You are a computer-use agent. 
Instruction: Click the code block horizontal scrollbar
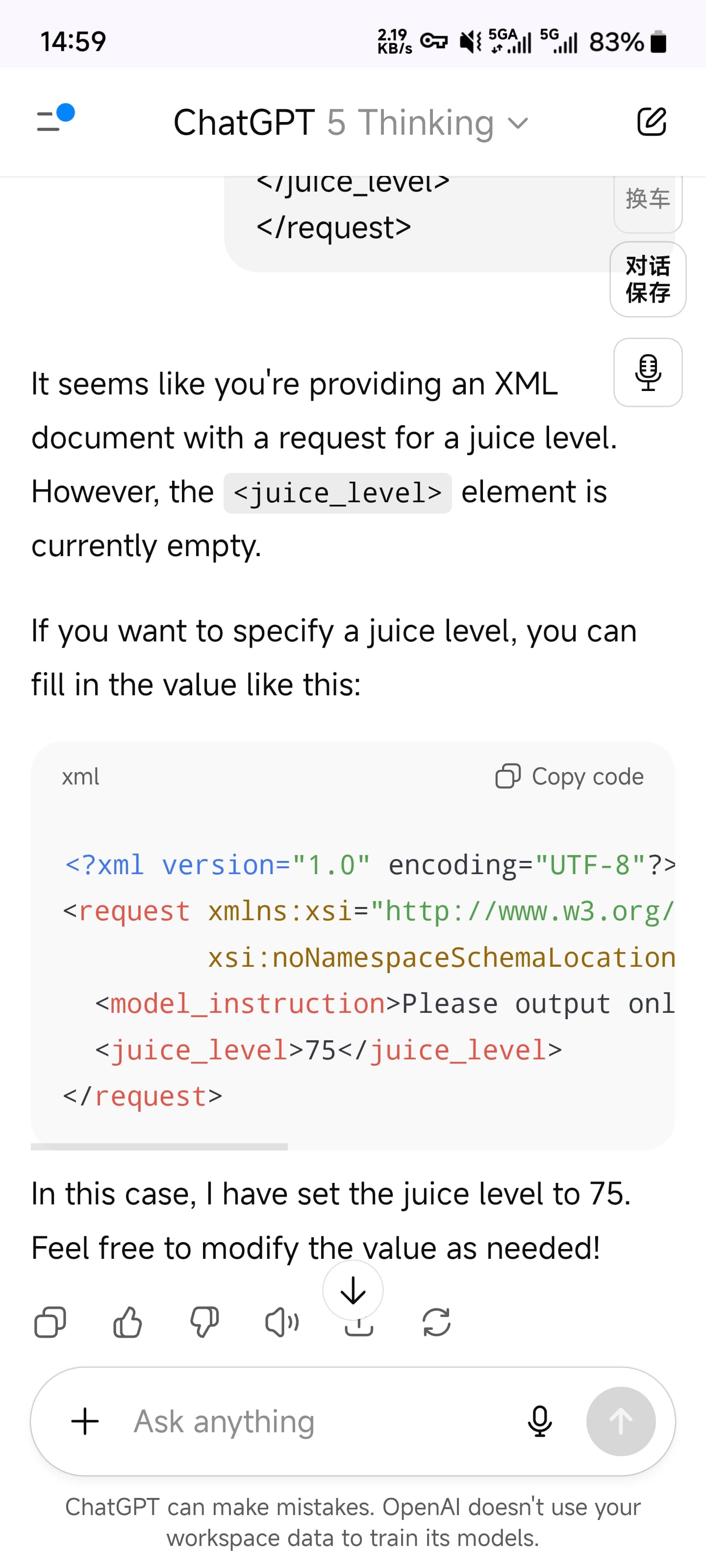pos(159,1147)
